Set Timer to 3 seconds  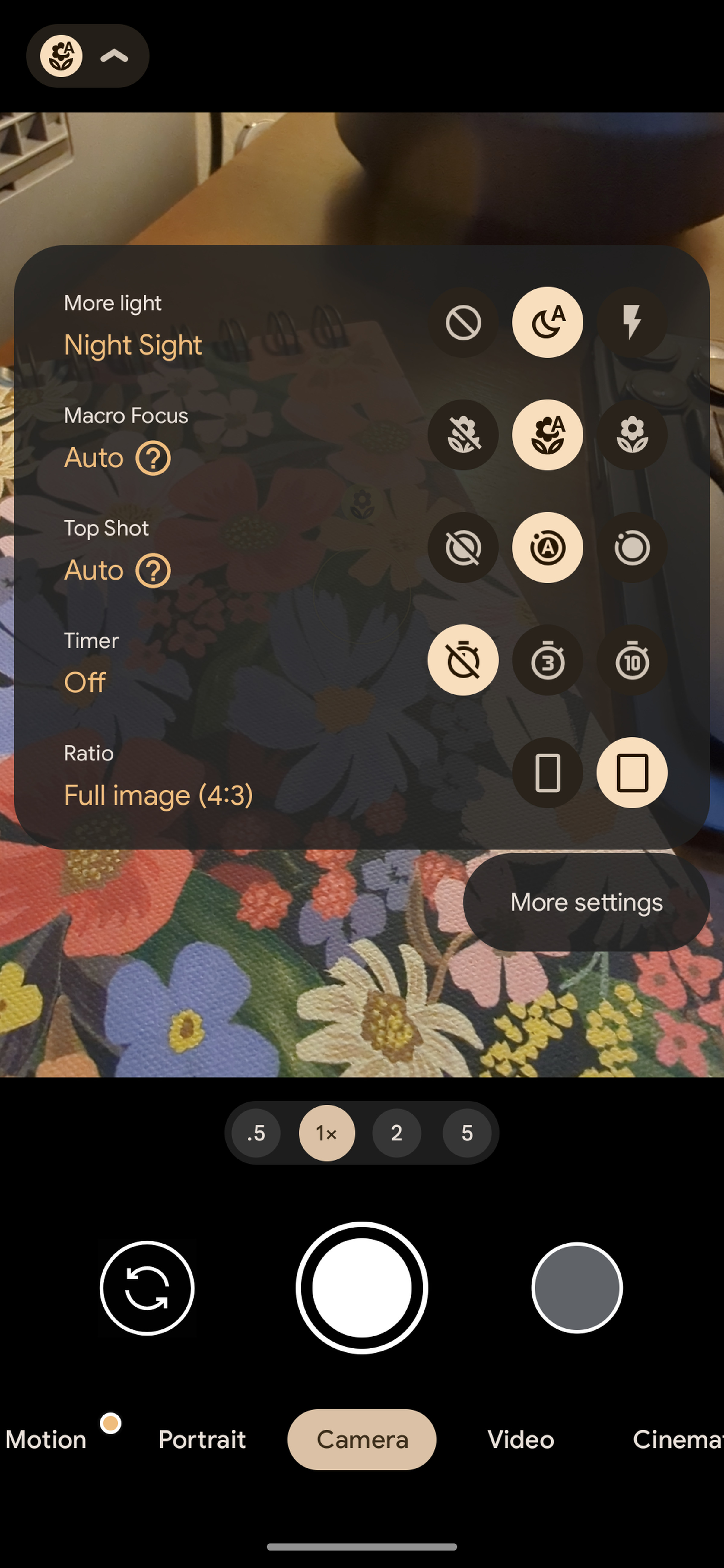[547, 660]
